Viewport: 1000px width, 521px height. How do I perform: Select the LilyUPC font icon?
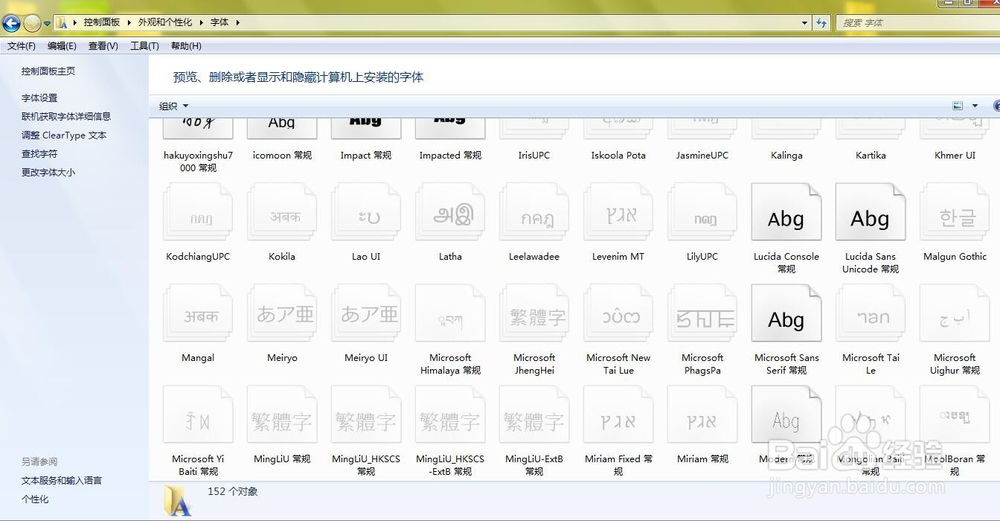[x=702, y=212]
